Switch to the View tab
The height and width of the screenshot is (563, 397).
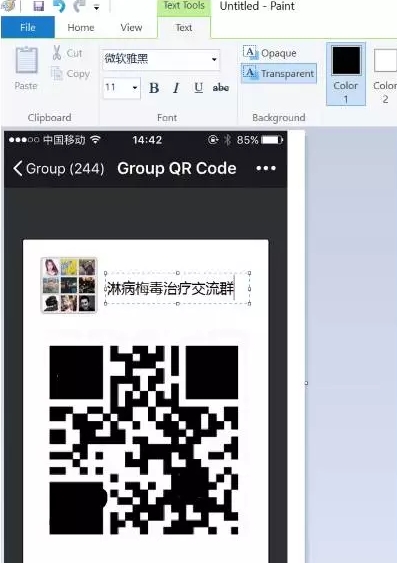pos(131,28)
